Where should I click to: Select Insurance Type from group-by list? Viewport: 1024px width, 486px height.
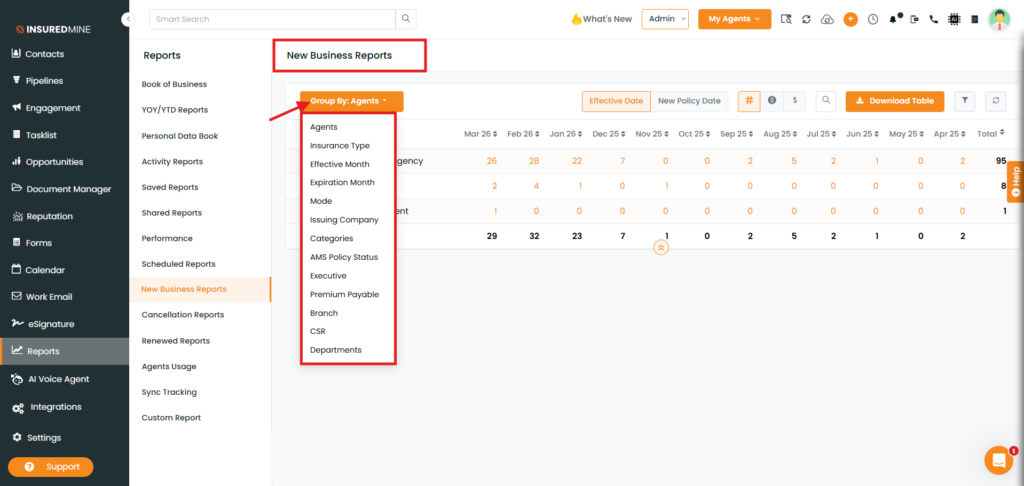pos(339,146)
